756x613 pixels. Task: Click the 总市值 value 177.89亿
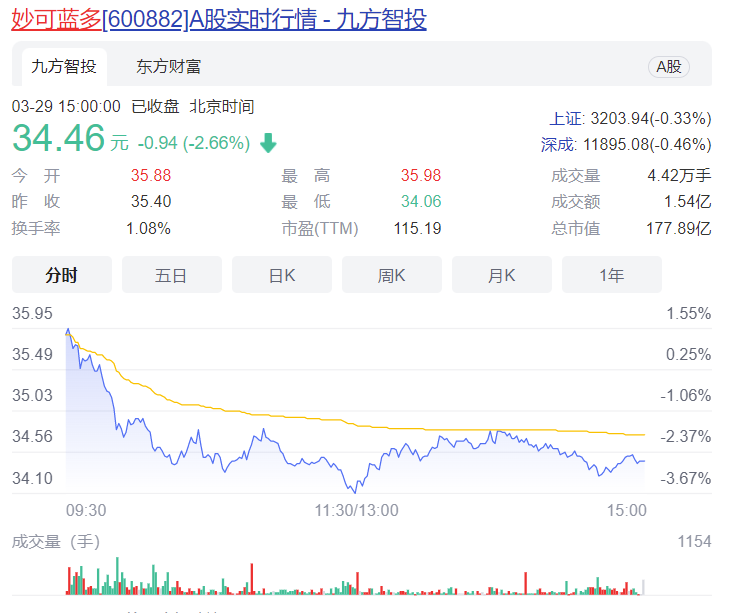tap(678, 228)
